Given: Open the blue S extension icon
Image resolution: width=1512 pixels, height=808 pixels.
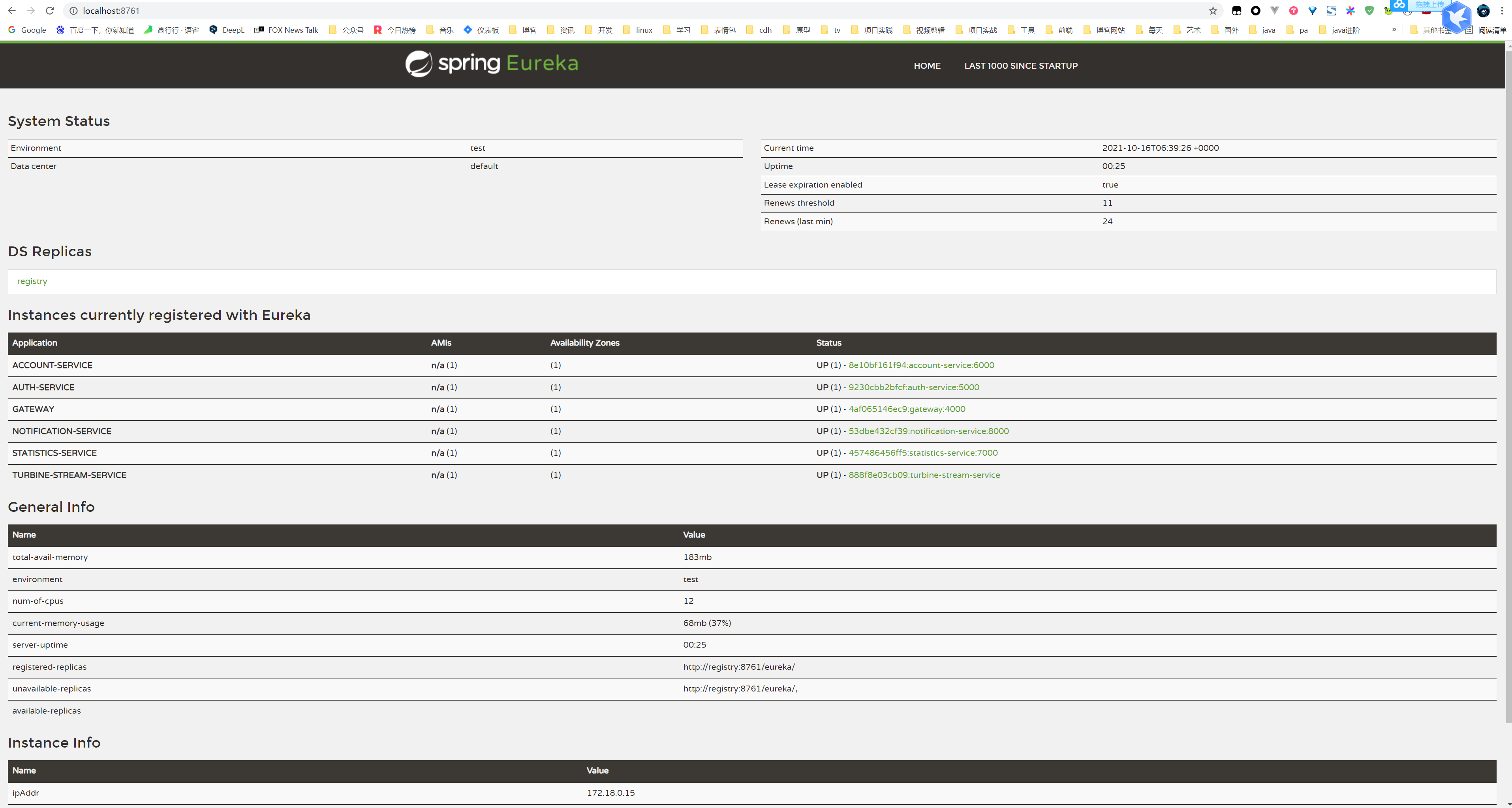Looking at the screenshot, I should click(1331, 11).
